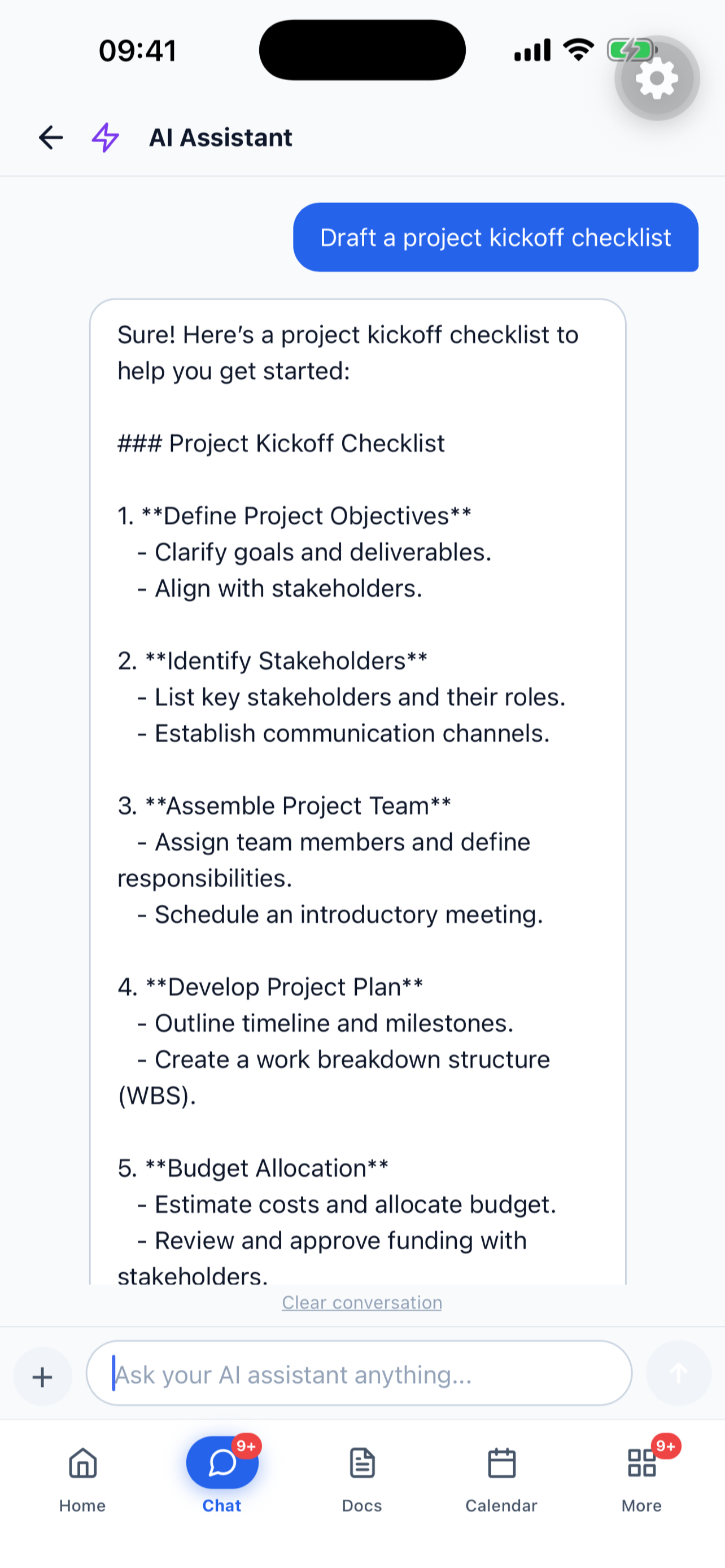Tap the AI Assistant header title
Viewport: 725px width, 1568px height.
pyautogui.click(x=220, y=138)
